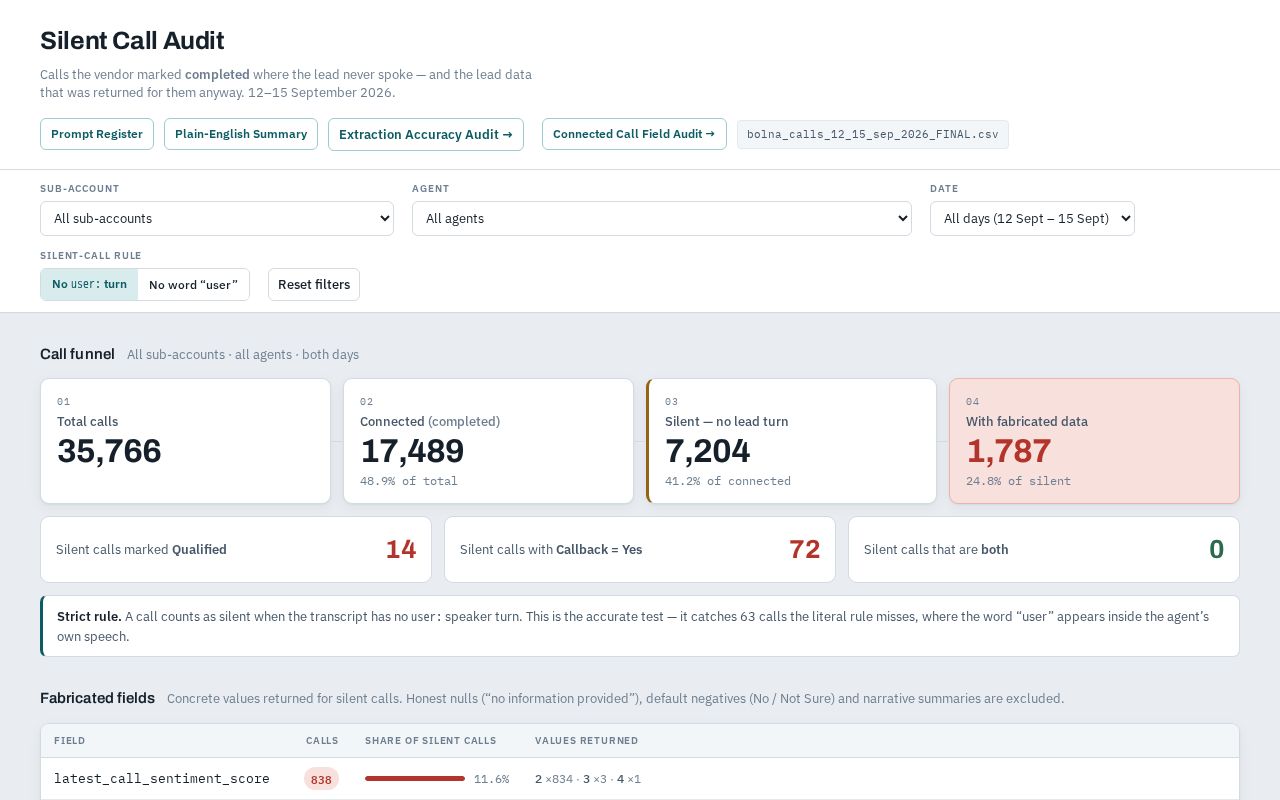Click the Silent calls marked Qualified tile
This screenshot has height=800, width=1280.
coord(236,549)
